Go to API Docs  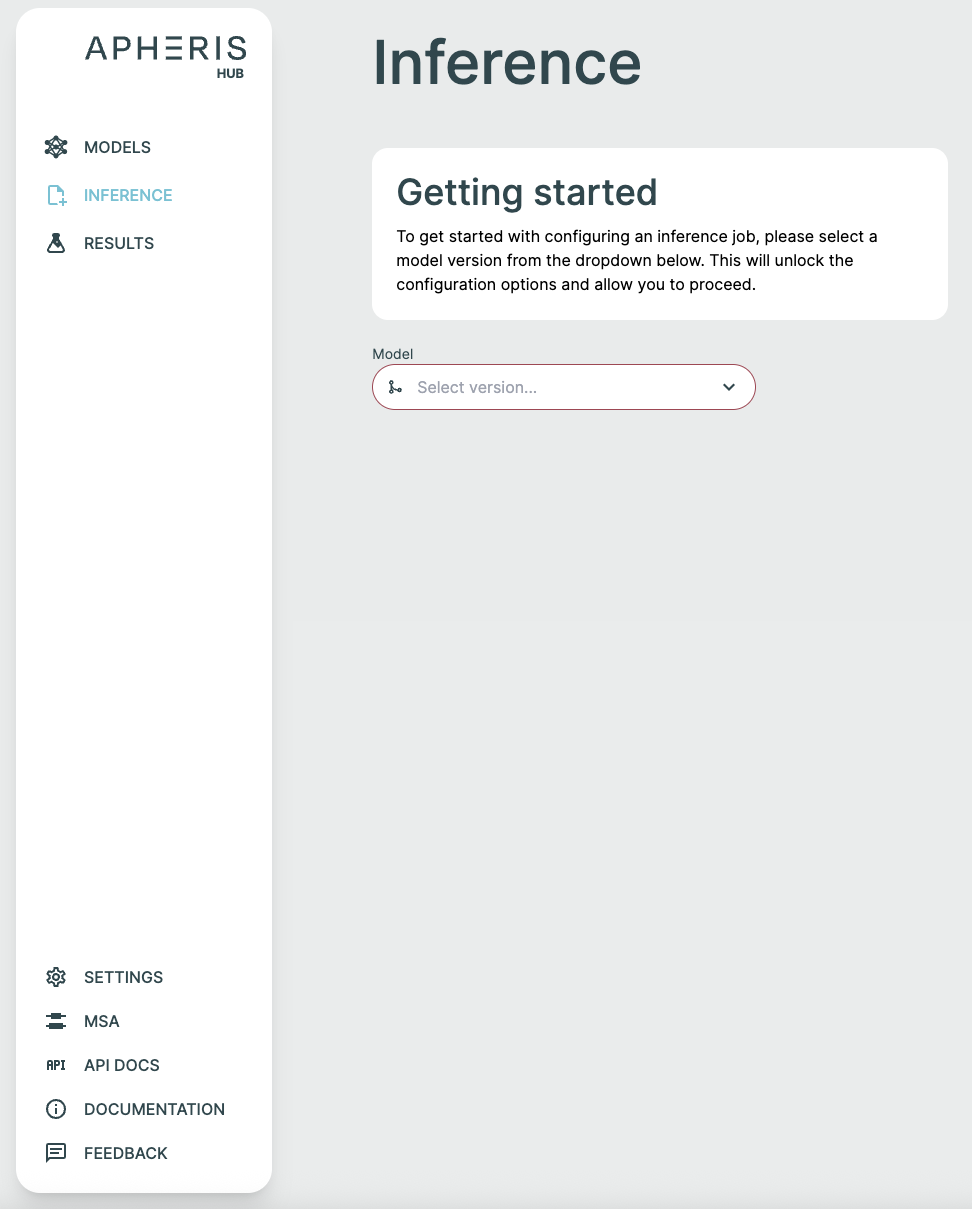click(121, 1065)
